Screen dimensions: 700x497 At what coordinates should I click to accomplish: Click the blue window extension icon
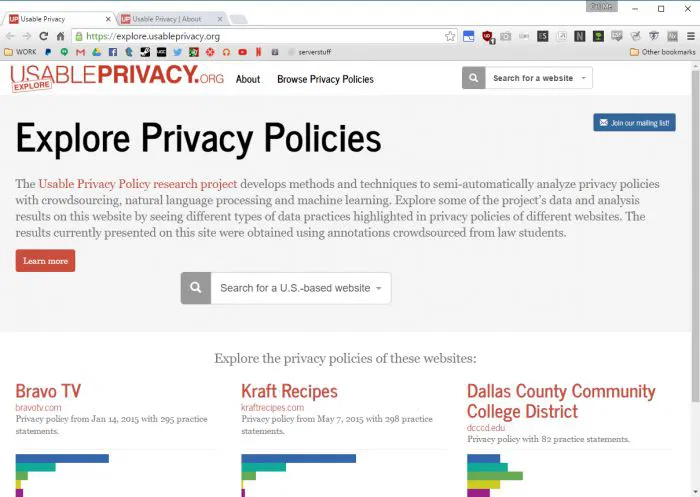click(468, 36)
